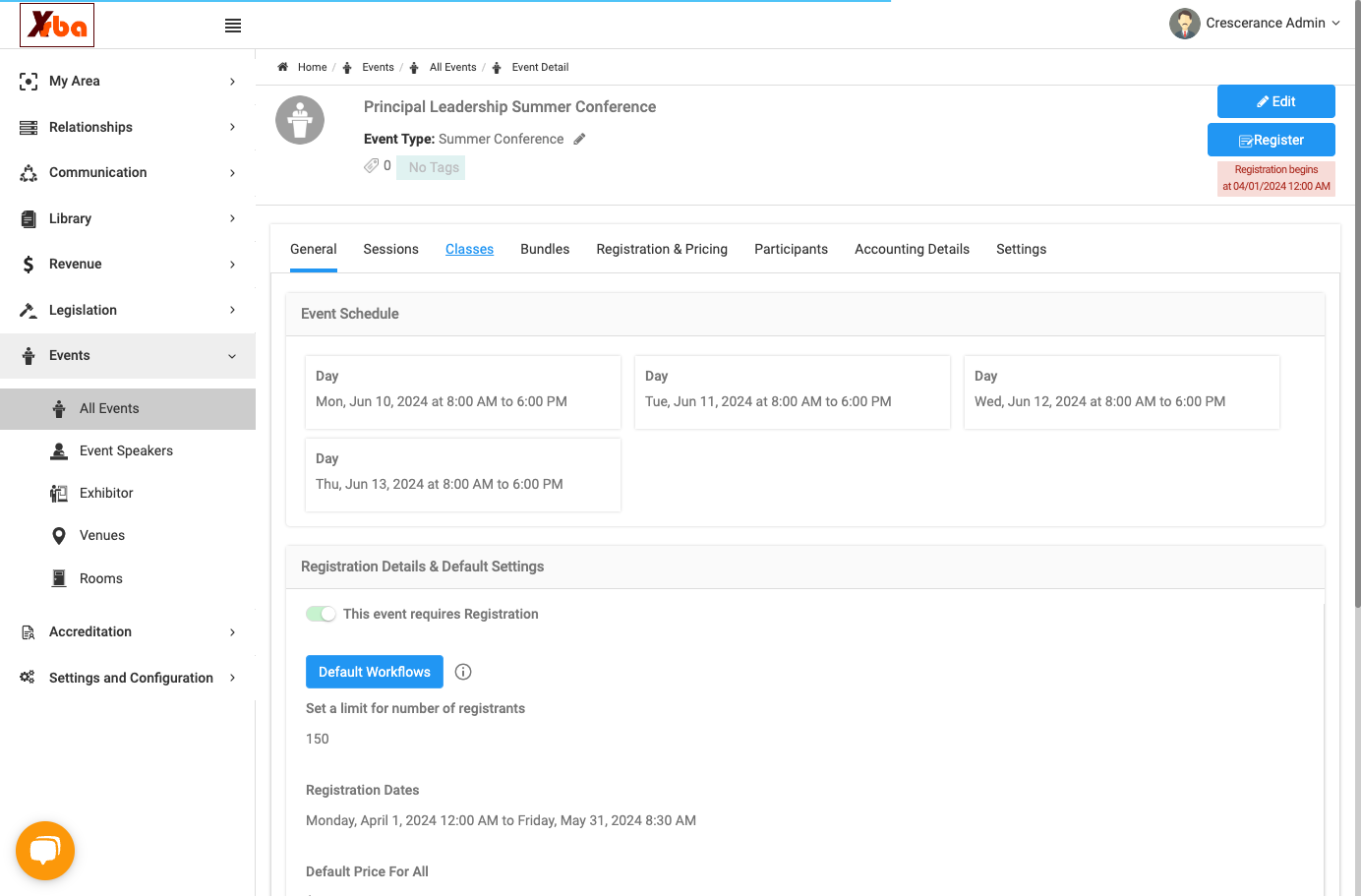Click the Event Speakers icon
This screenshot has width=1361, height=896.
pos(59,450)
